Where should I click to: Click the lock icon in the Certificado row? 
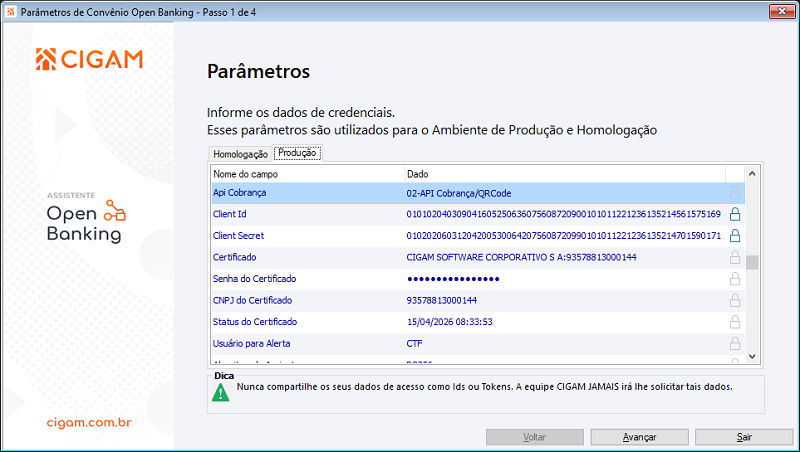click(x=735, y=257)
